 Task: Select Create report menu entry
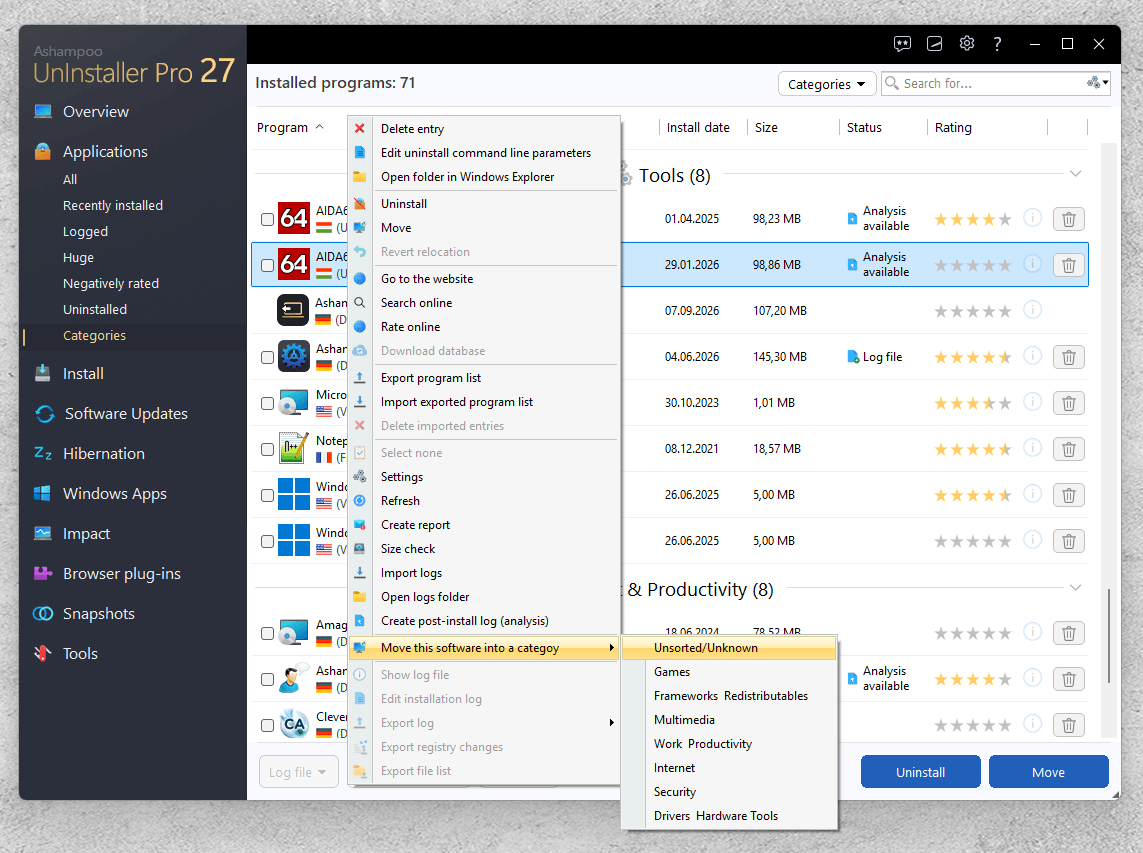coord(416,525)
